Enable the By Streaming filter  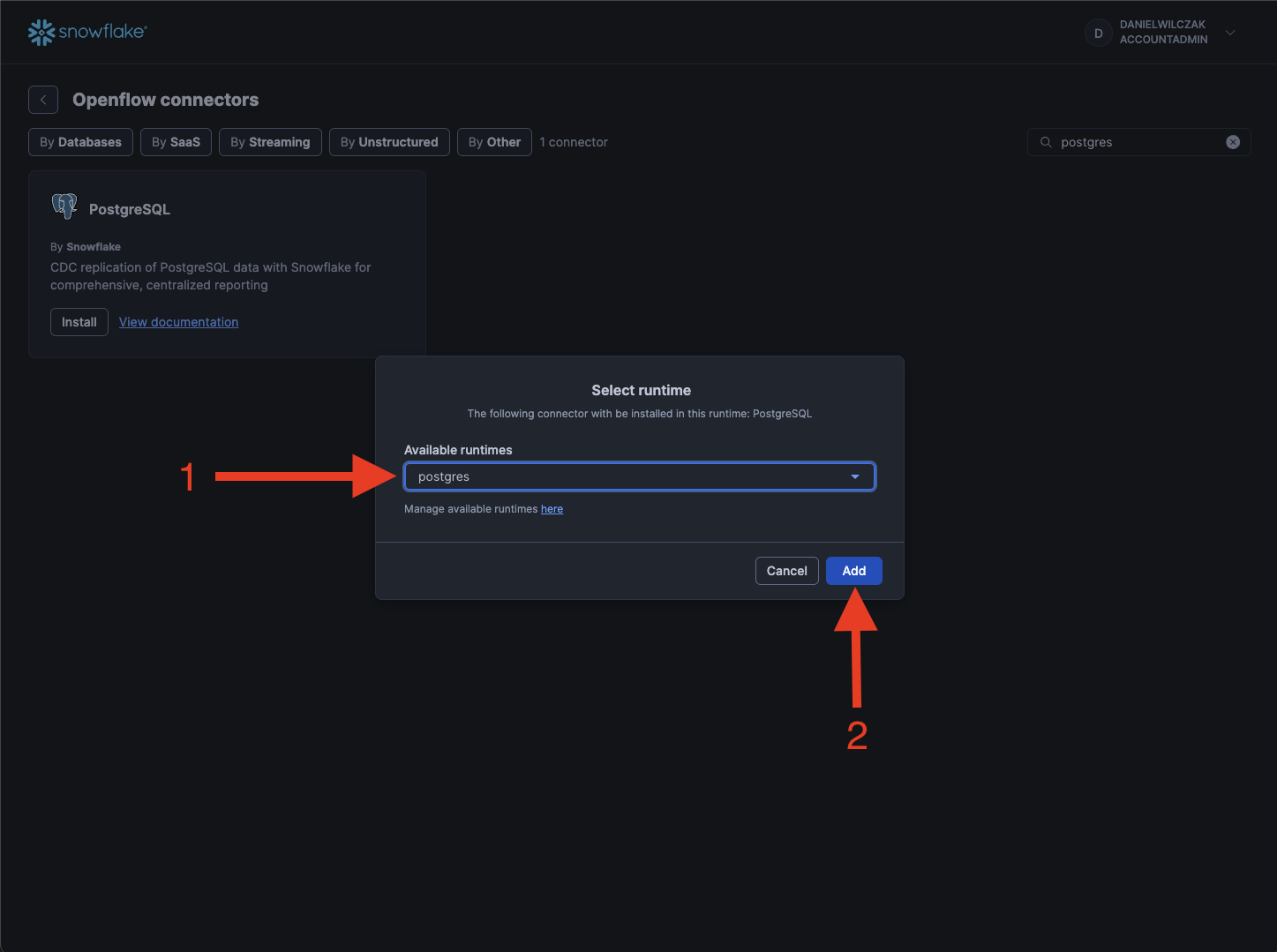[270, 142]
